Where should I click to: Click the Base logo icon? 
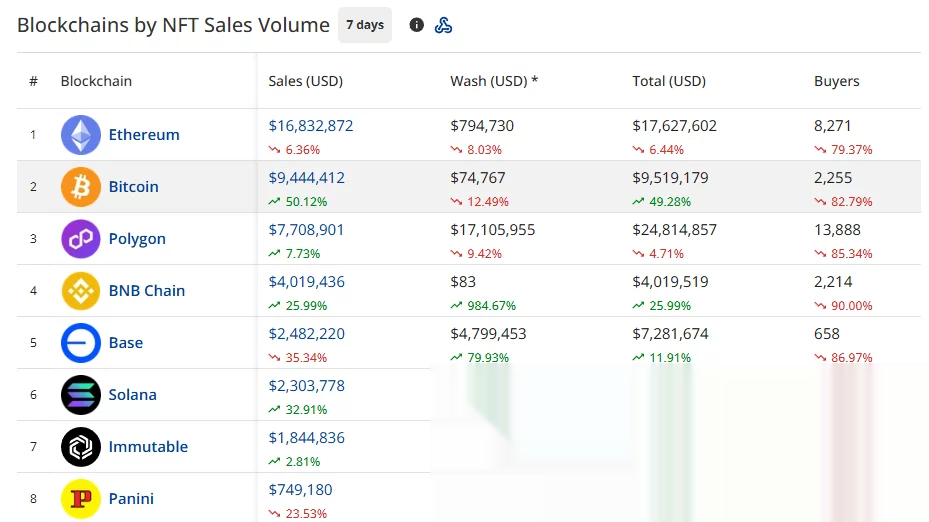pyautogui.click(x=81, y=343)
